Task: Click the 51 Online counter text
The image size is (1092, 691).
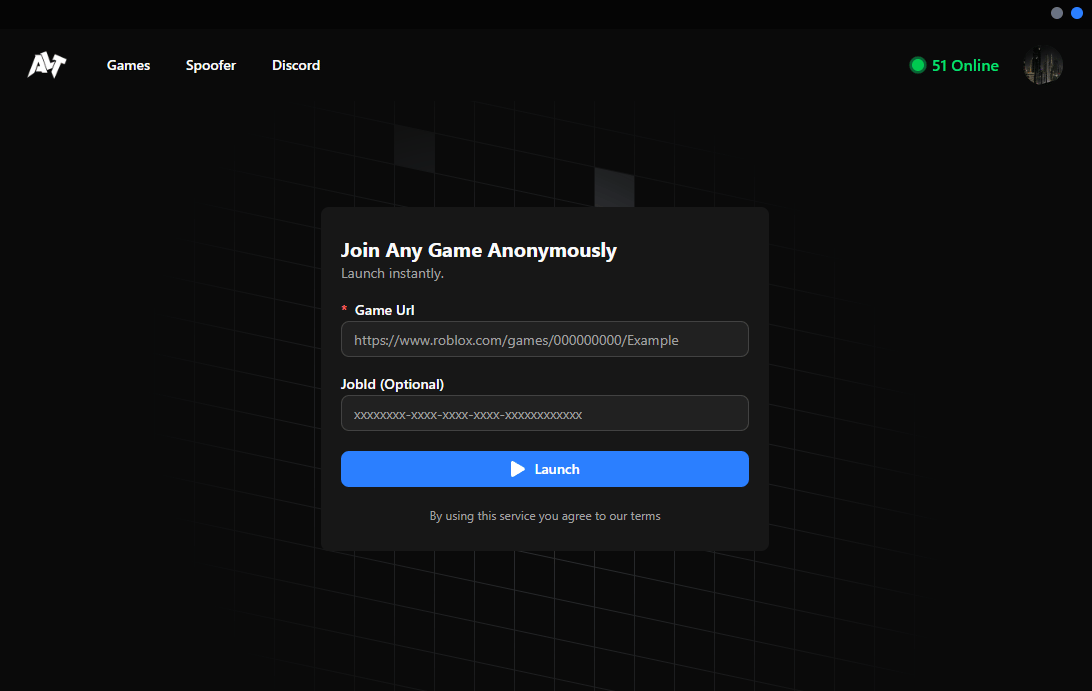Action: click(x=965, y=65)
